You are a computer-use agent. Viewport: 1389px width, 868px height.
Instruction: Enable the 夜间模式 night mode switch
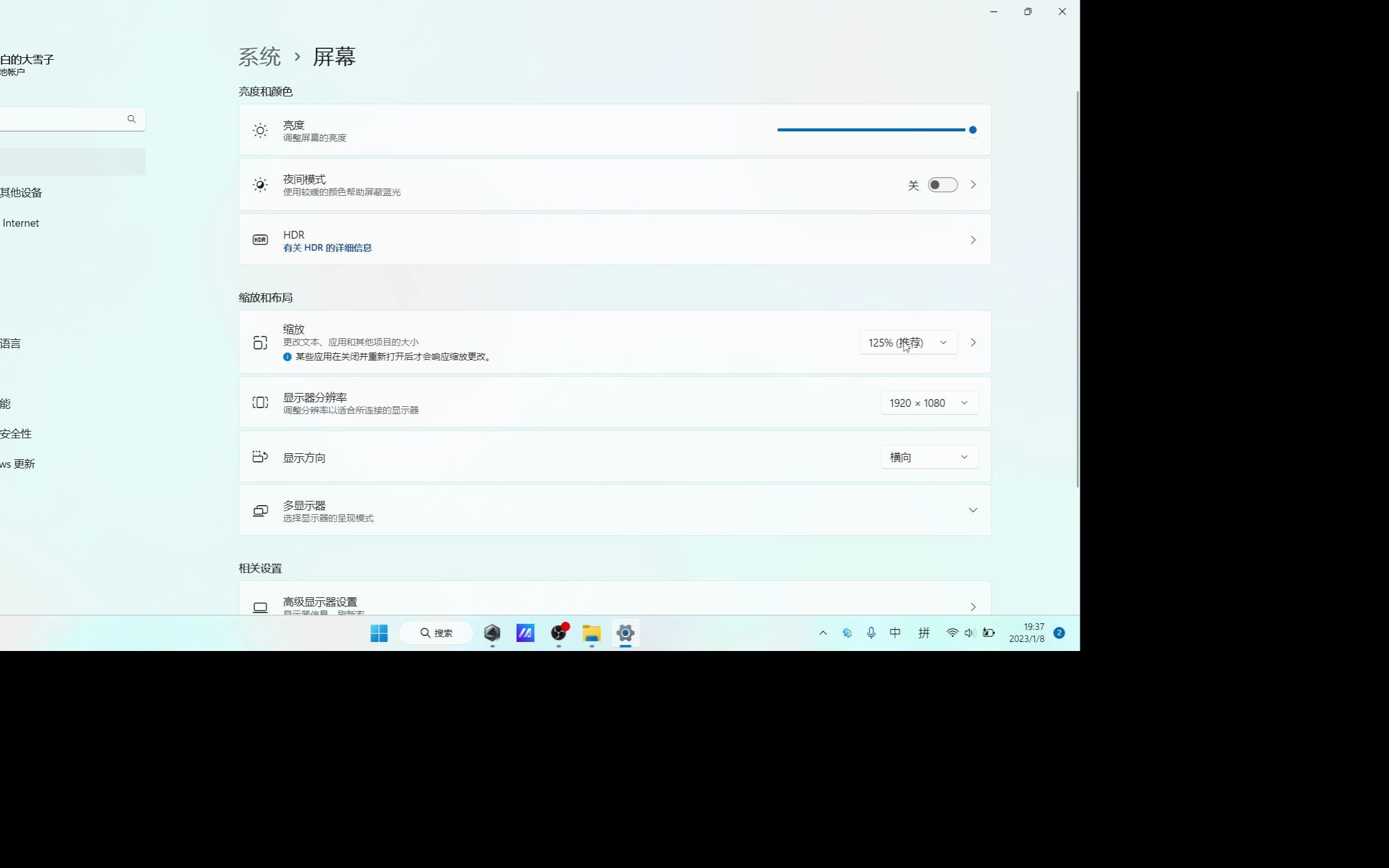[942, 185]
